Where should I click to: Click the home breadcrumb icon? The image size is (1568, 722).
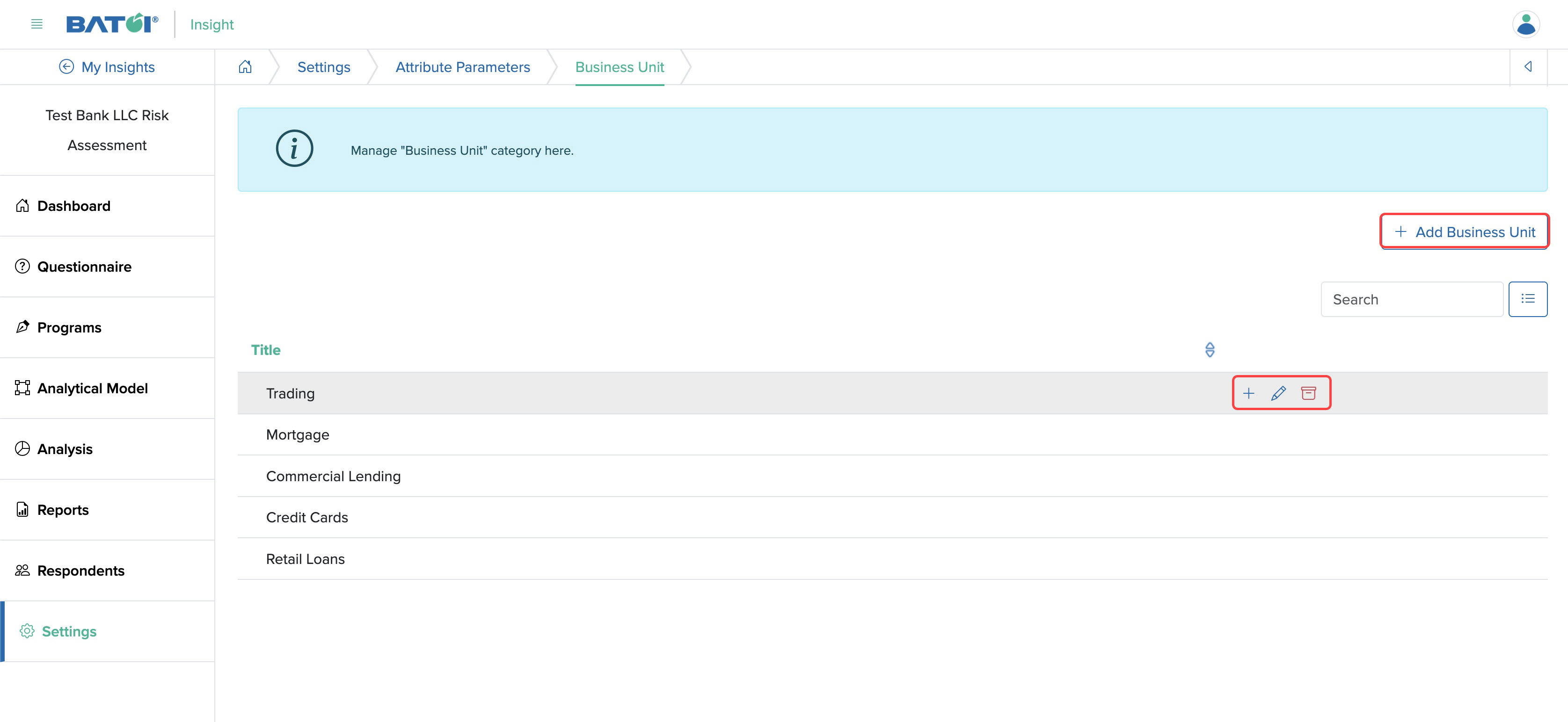245,67
